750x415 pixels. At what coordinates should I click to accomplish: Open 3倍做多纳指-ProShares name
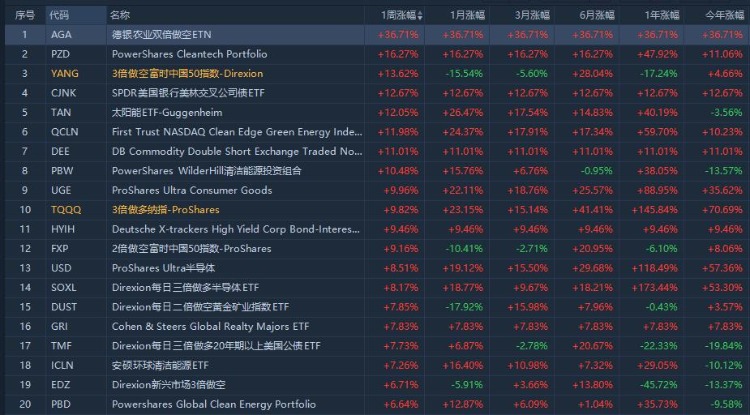(165, 209)
